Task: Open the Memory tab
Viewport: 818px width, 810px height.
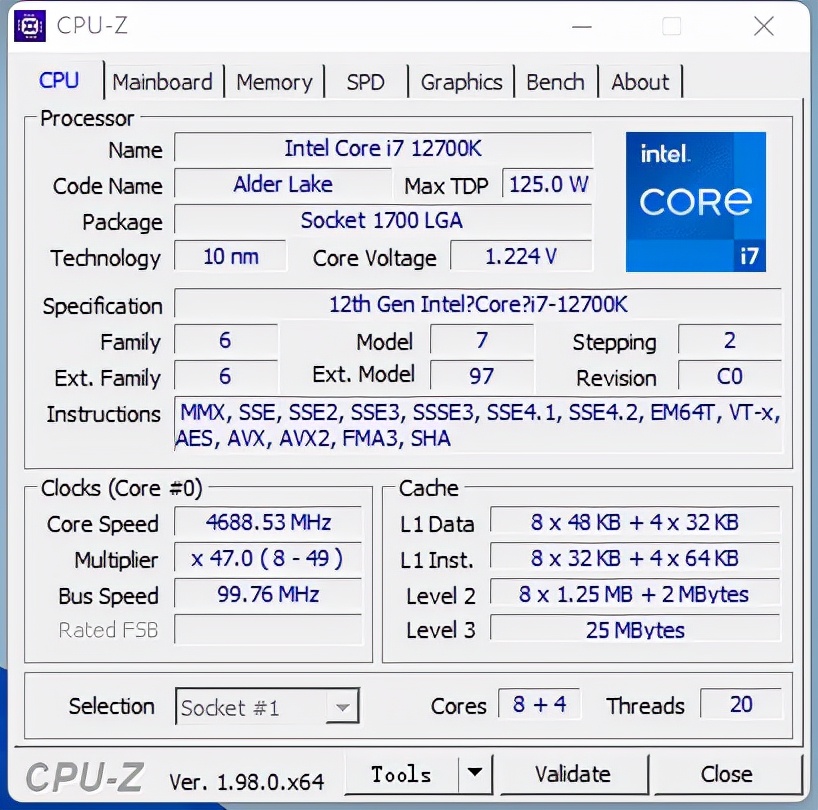Action: click(275, 82)
